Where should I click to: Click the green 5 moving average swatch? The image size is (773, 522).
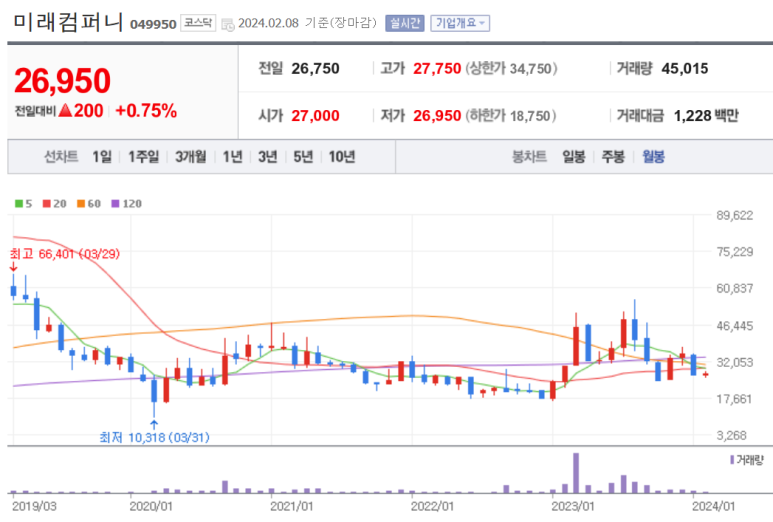(x=19, y=204)
